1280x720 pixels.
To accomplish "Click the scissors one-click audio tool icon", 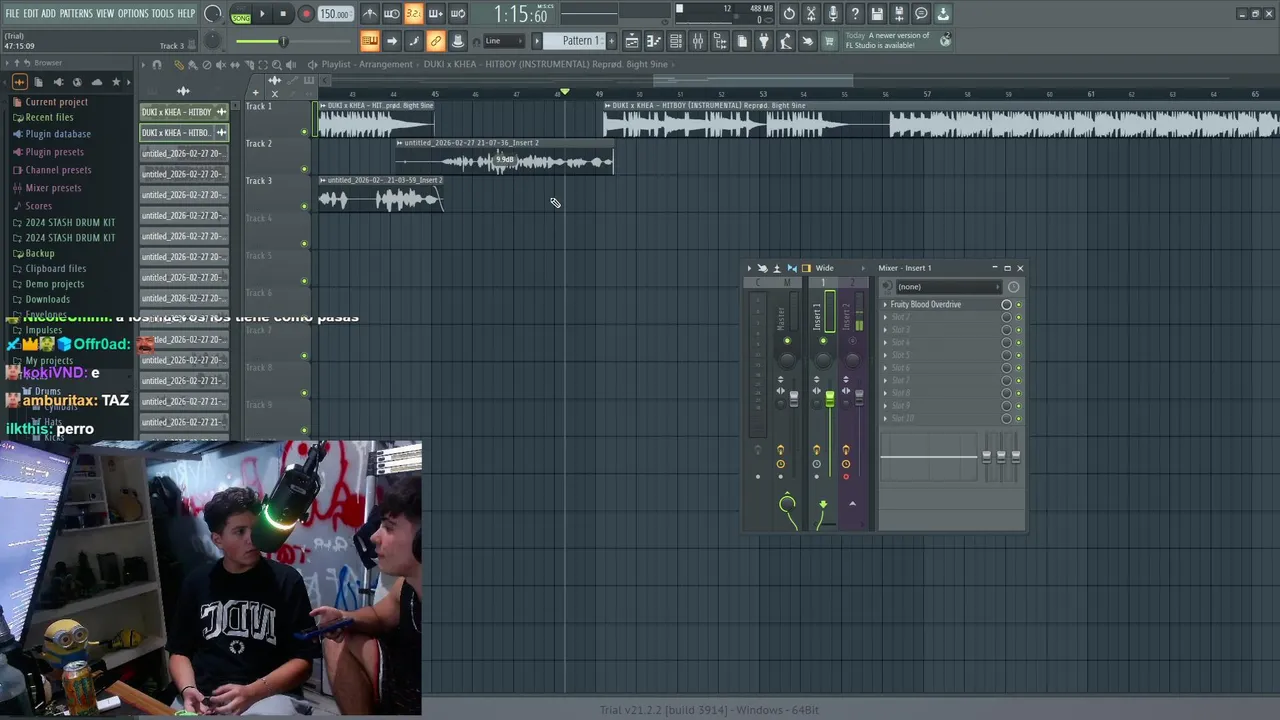I will 811,14.
